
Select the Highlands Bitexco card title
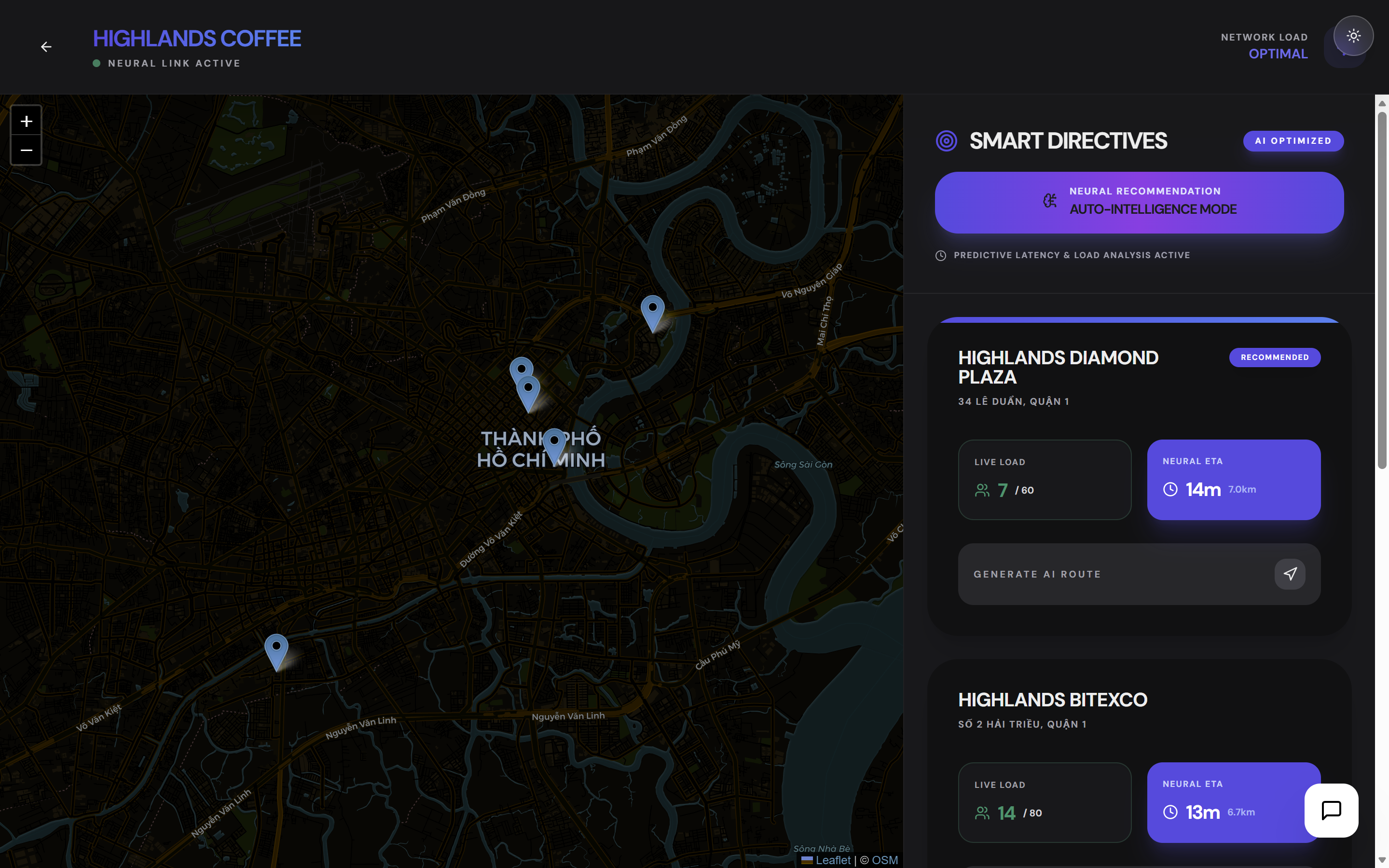point(1052,700)
